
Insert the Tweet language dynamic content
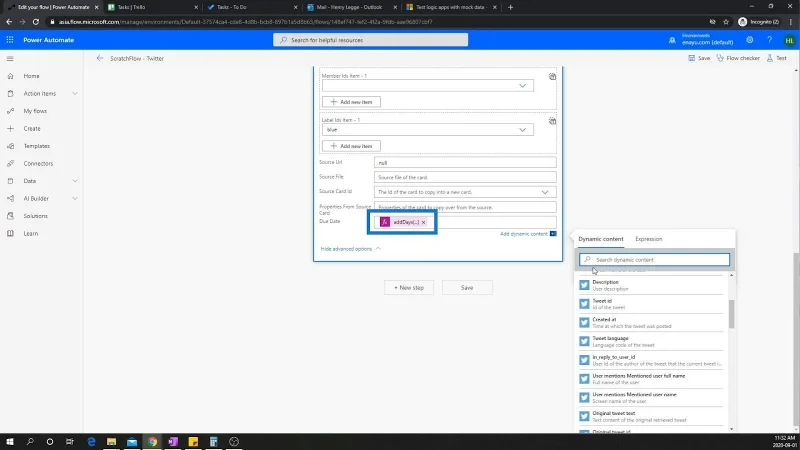[652, 341]
